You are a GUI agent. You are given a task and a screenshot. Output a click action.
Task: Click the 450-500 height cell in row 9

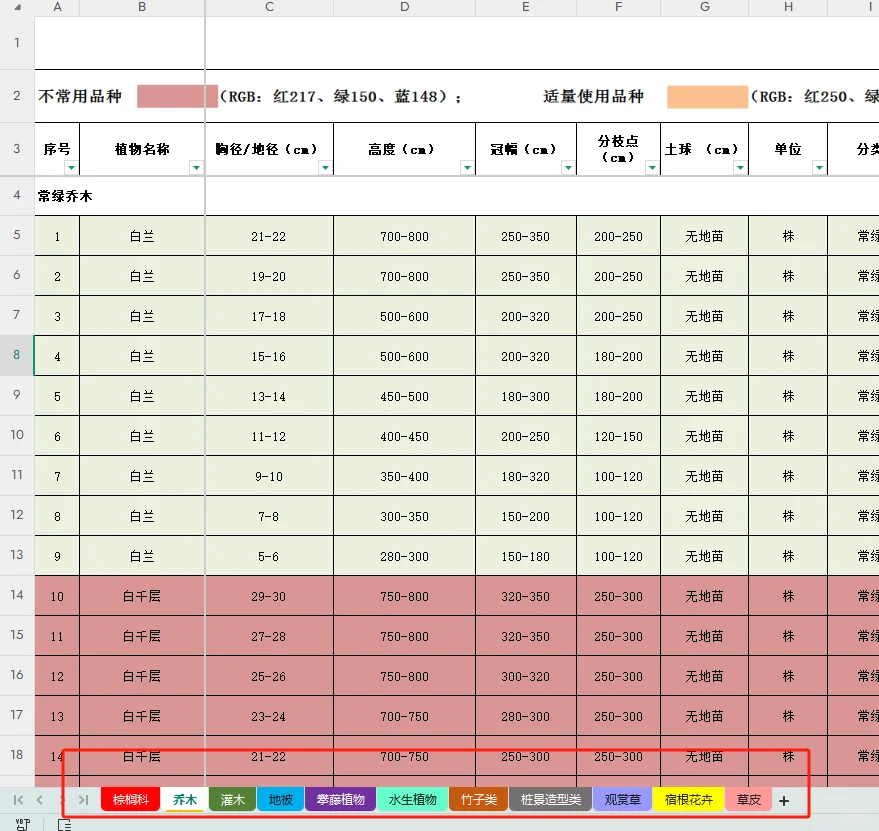pos(404,396)
